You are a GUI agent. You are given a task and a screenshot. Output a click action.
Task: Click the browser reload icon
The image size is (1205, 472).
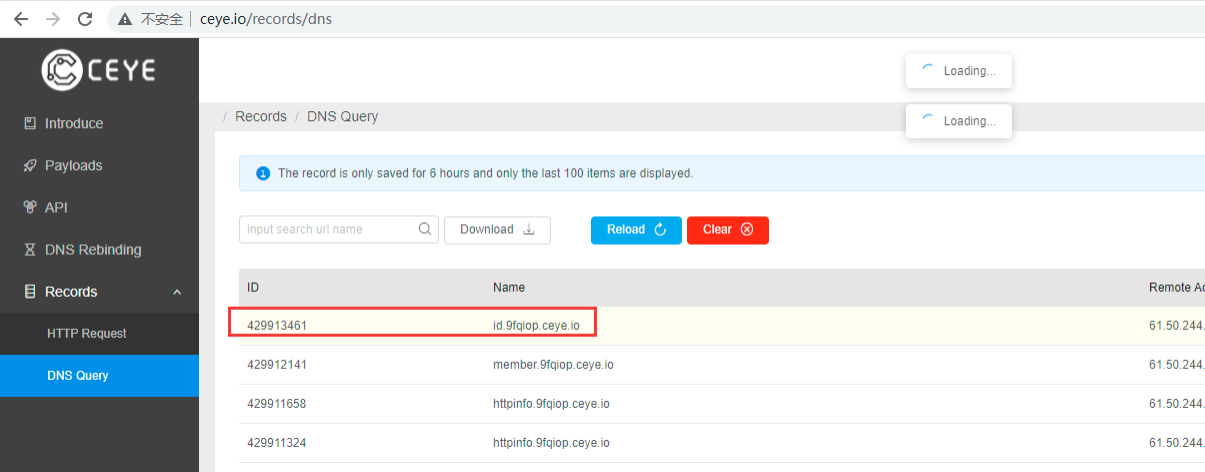(85, 19)
